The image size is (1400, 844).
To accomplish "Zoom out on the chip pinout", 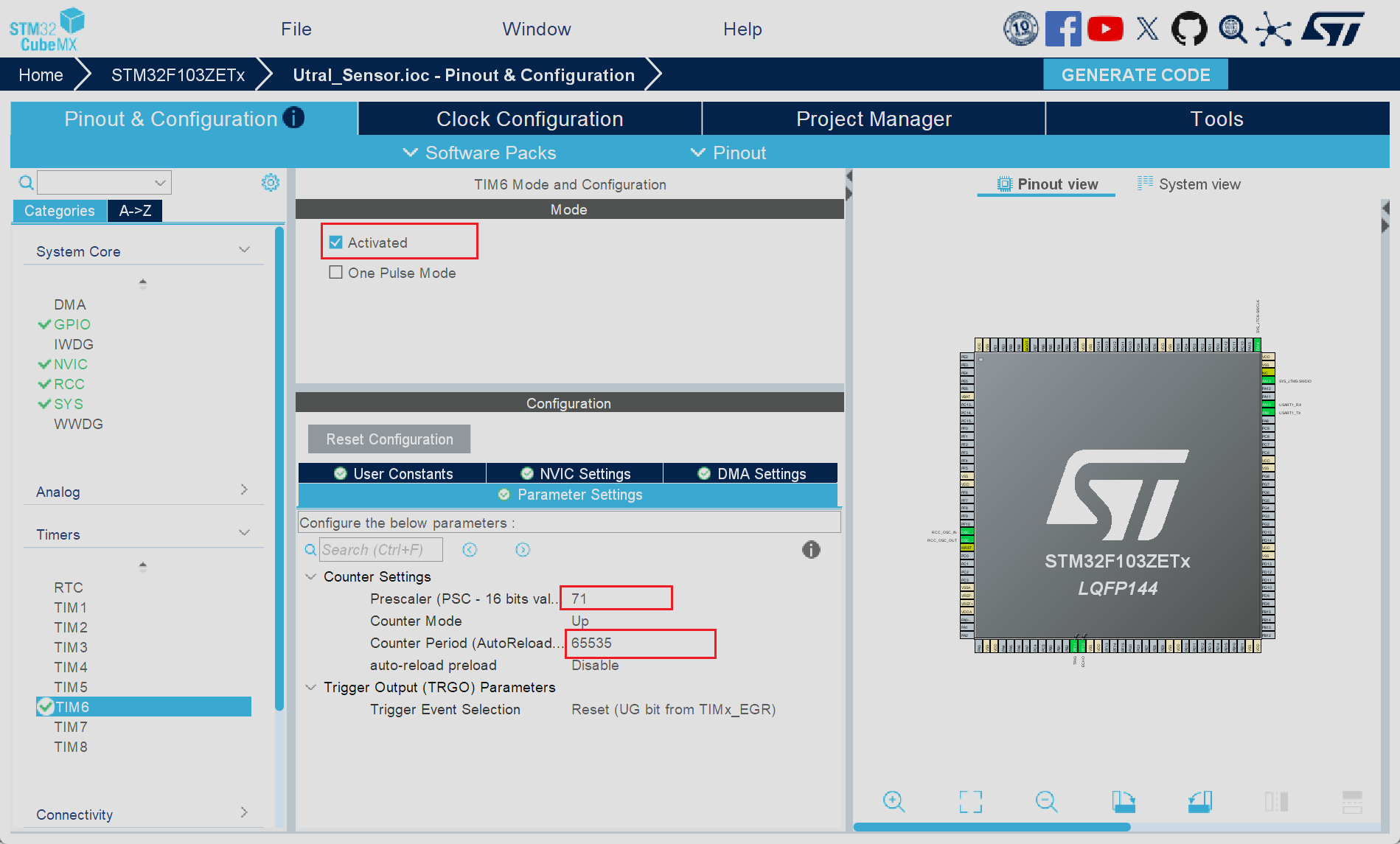I will pos(1047,801).
